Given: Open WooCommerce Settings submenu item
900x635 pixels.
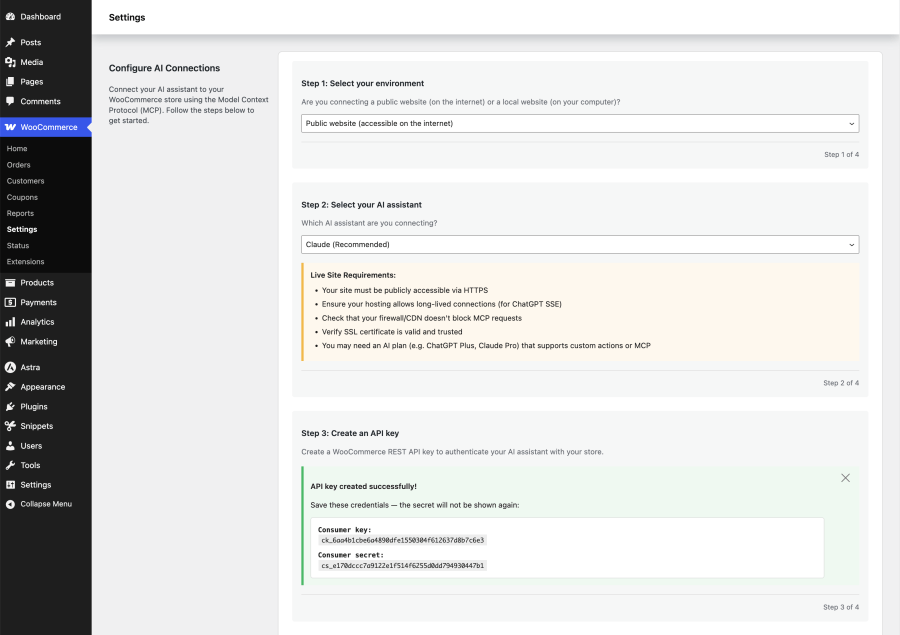Looking at the screenshot, I should click(x=22, y=229).
